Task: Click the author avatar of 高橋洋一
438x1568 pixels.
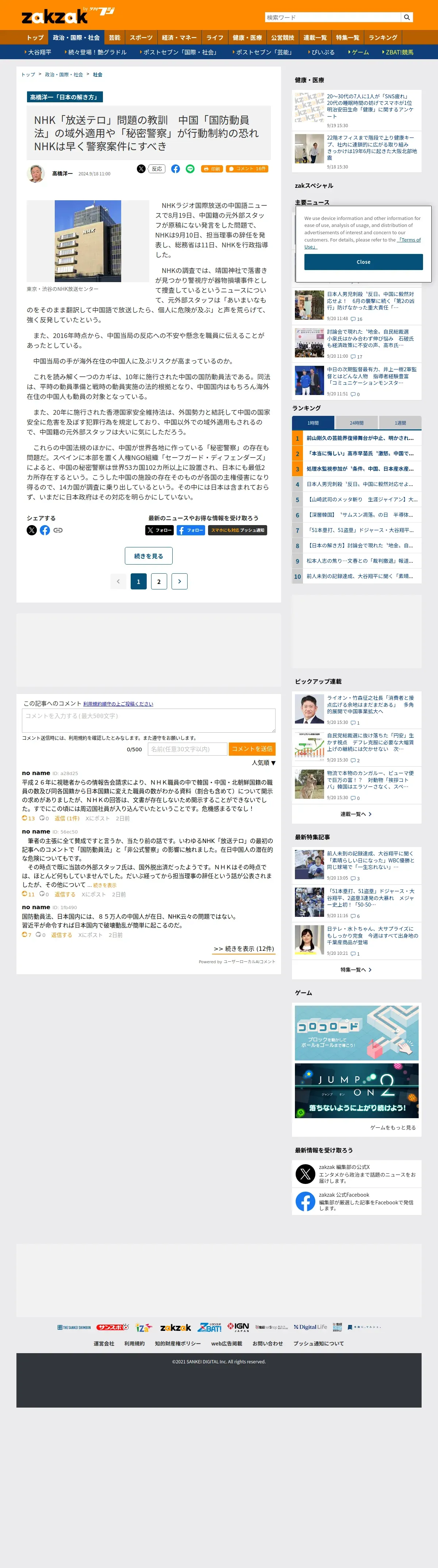Action: click(x=36, y=174)
